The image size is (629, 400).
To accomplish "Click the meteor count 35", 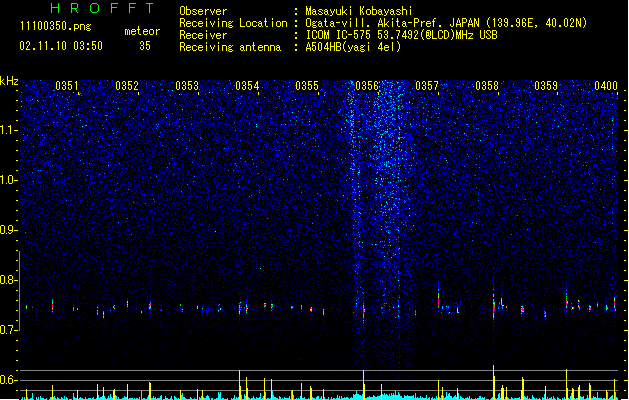I will (x=145, y=46).
